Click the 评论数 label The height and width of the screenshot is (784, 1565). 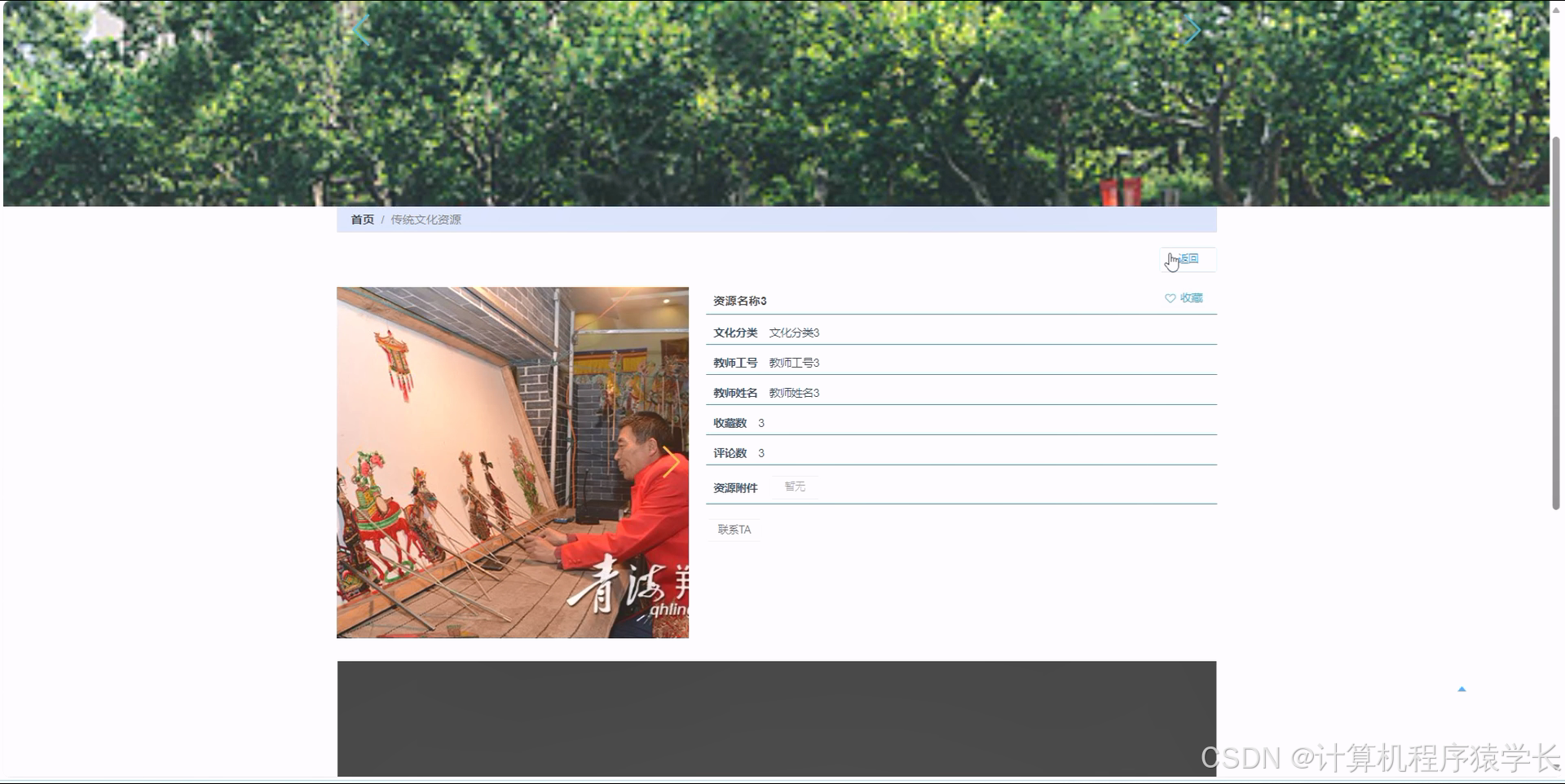(730, 453)
